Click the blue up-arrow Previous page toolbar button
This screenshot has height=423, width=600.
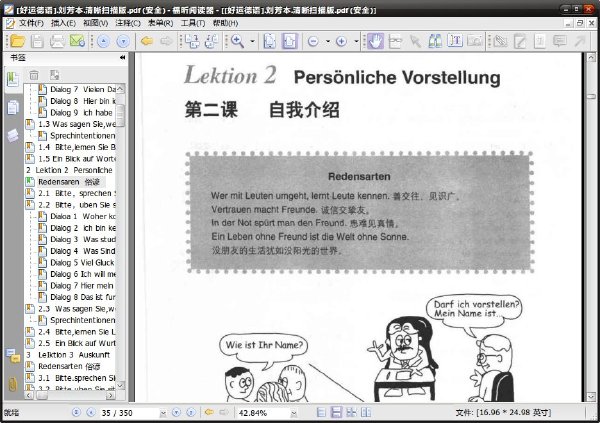click(x=103, y=41)
